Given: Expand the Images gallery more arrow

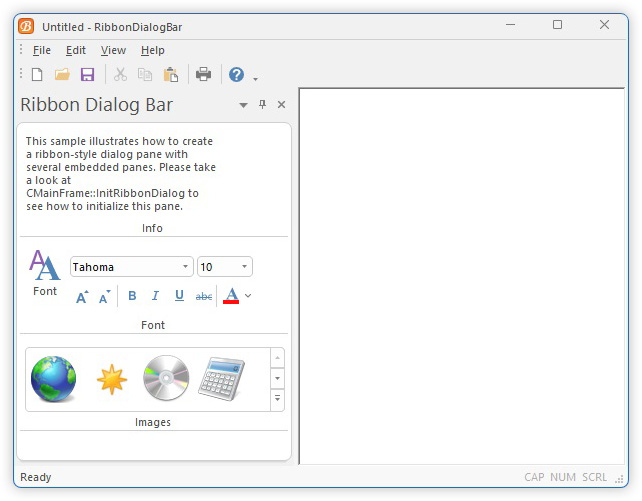Looking at the screenshot, I should coord(277,400).
